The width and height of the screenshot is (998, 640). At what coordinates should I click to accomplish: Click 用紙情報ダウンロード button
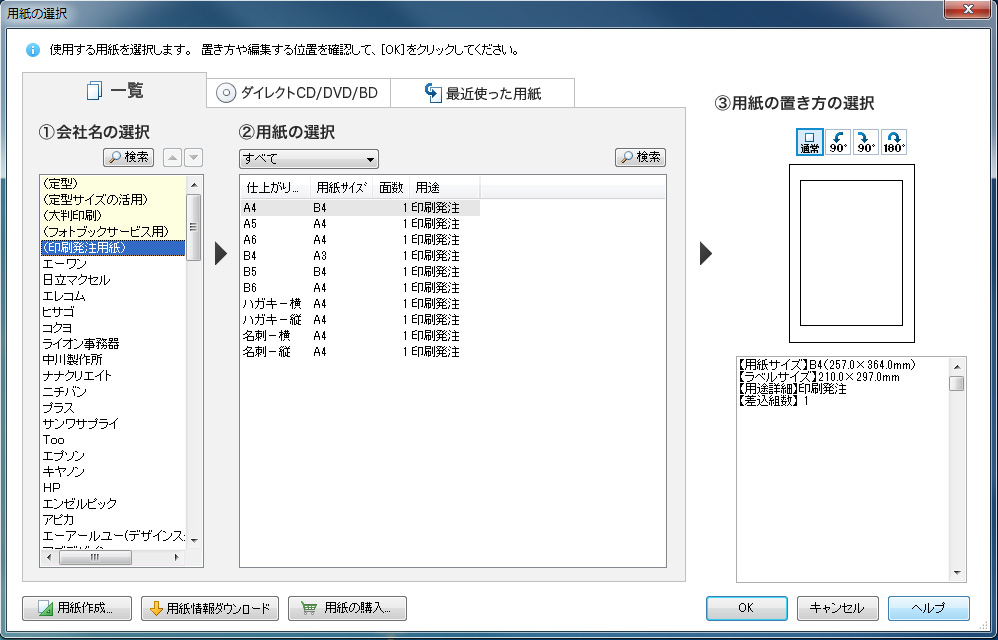pos(209,608)
